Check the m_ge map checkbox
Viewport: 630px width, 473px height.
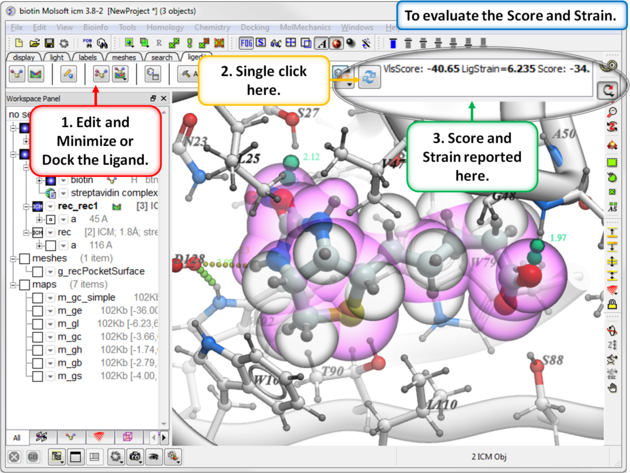coord(38,311)
